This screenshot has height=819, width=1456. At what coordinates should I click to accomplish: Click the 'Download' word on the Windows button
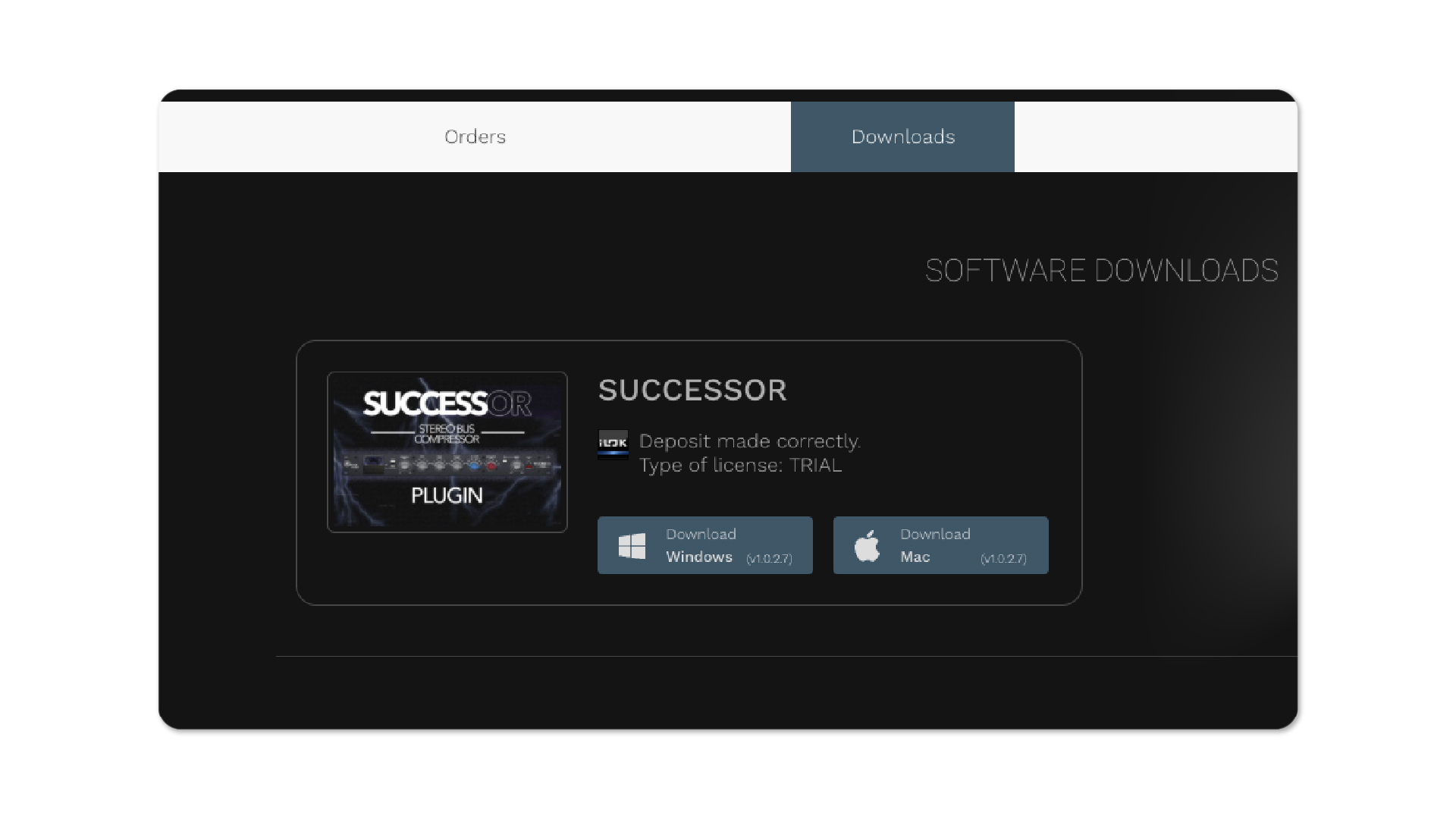[701, 534]
